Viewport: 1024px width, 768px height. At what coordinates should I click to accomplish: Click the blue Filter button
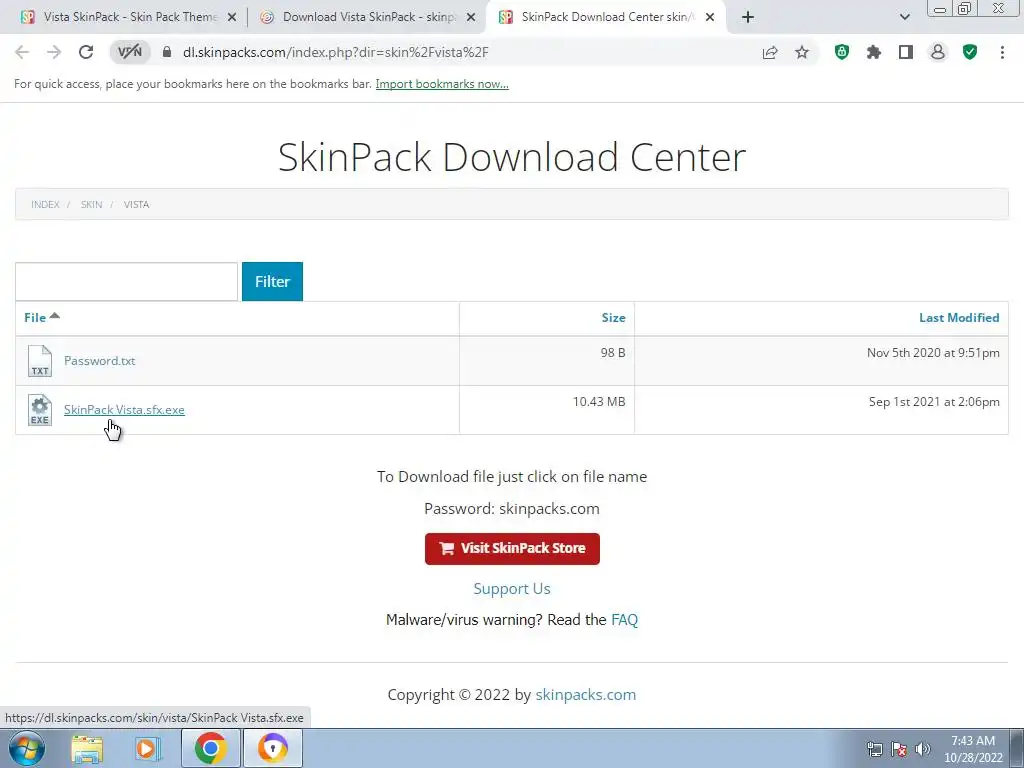272,281
